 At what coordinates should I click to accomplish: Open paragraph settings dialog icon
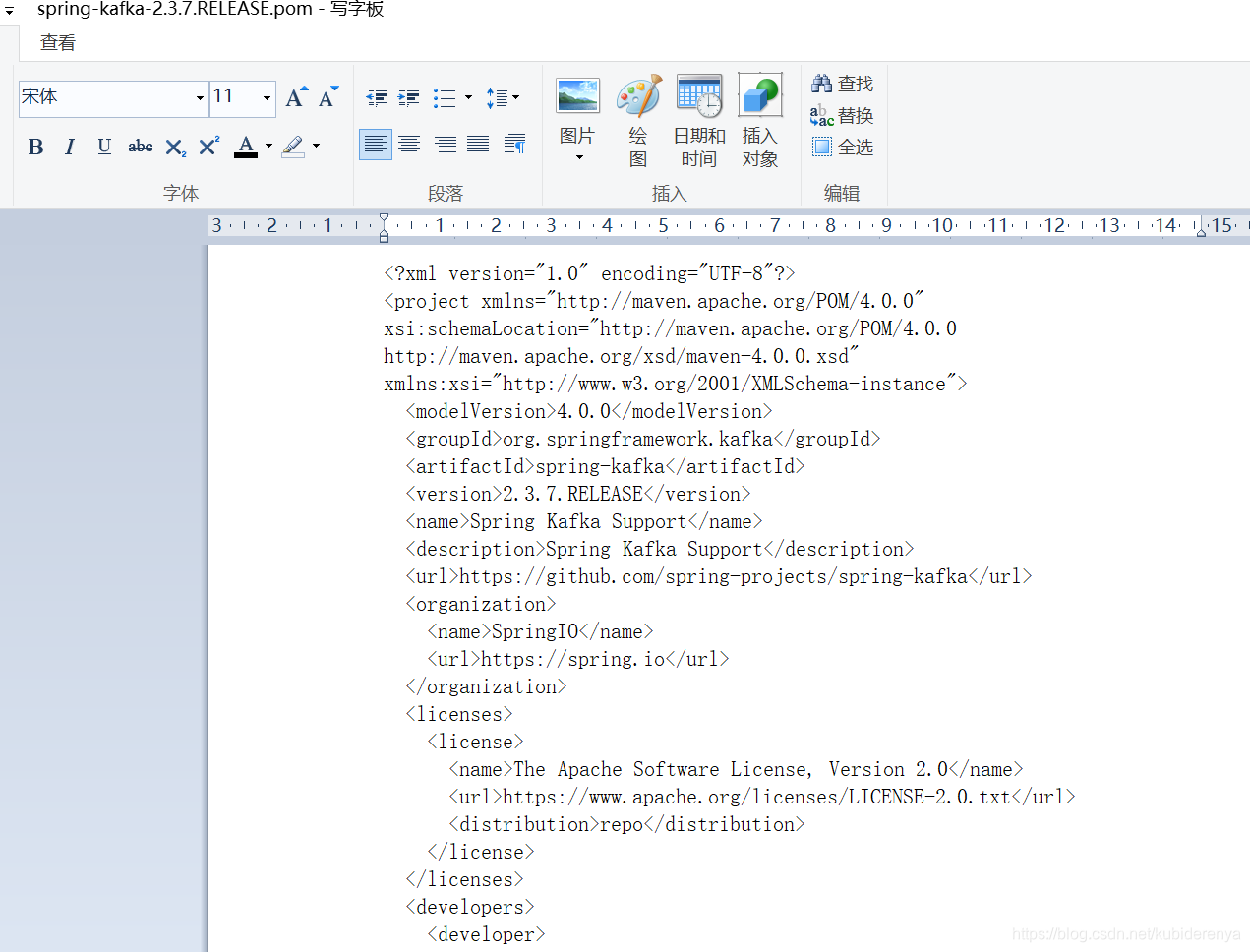coord(514,145)
